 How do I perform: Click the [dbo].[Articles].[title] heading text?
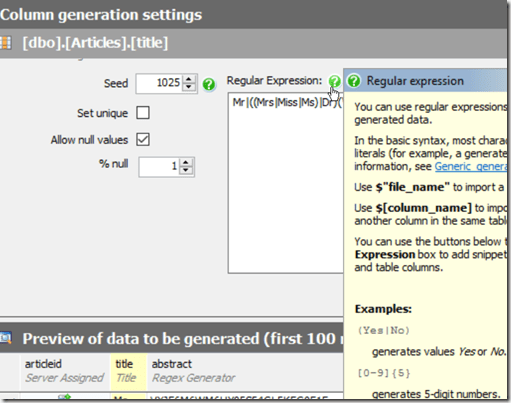pos(95,43)
